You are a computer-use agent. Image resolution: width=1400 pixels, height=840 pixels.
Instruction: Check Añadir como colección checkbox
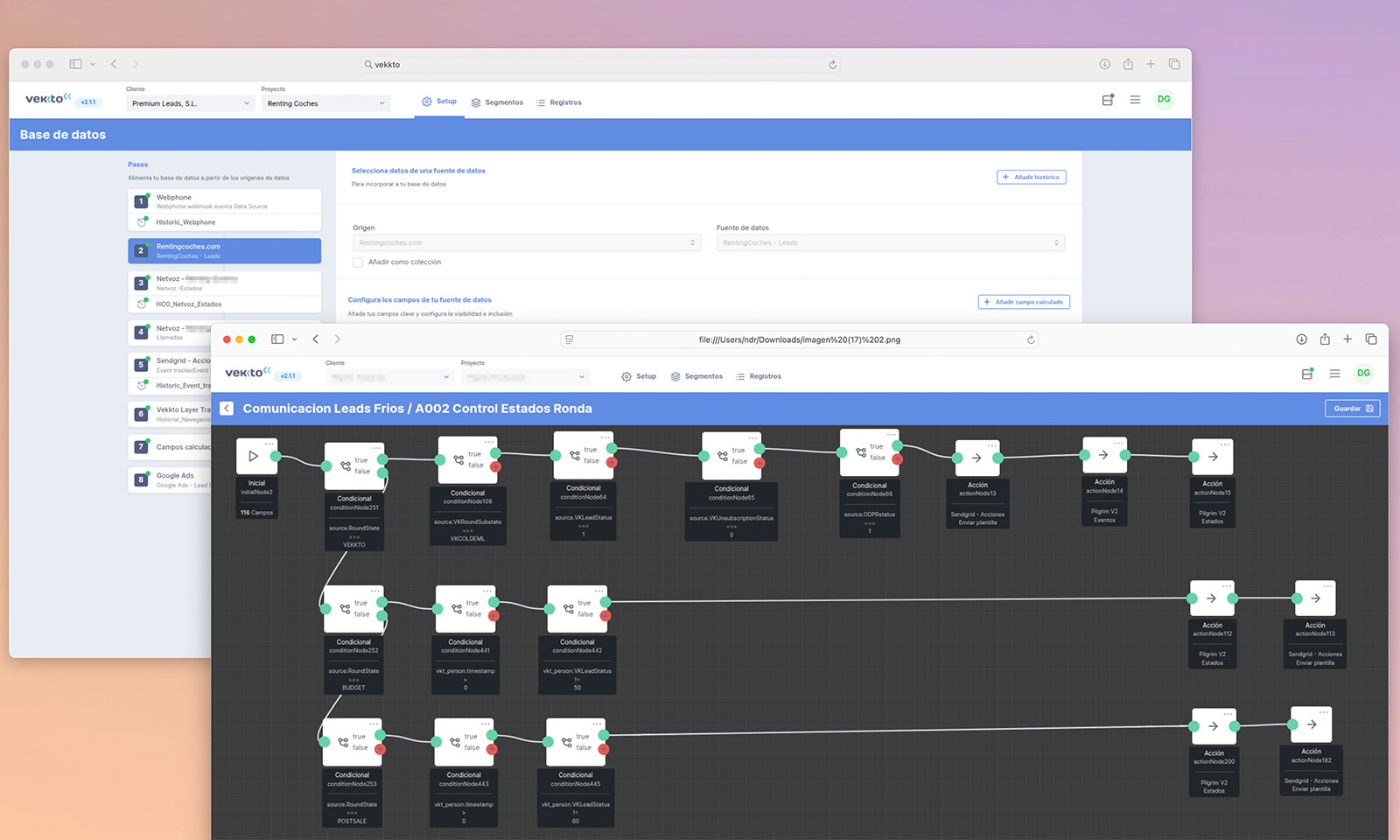click(358, 262)
